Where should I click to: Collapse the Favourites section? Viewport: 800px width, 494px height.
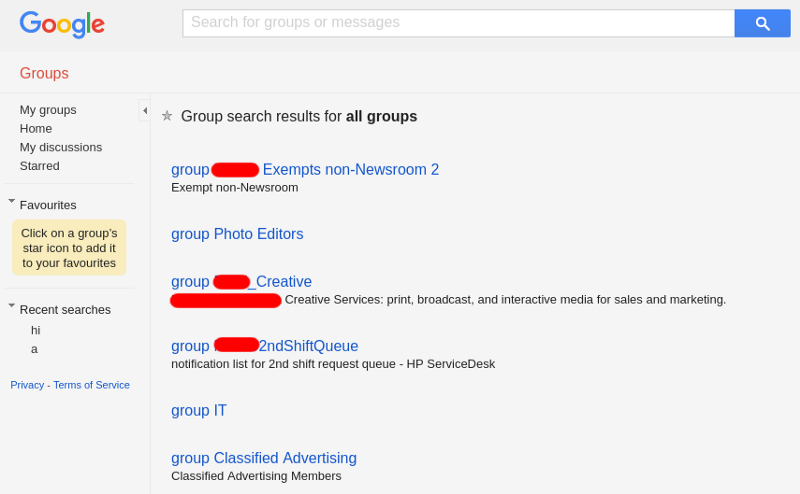(11, 201)
